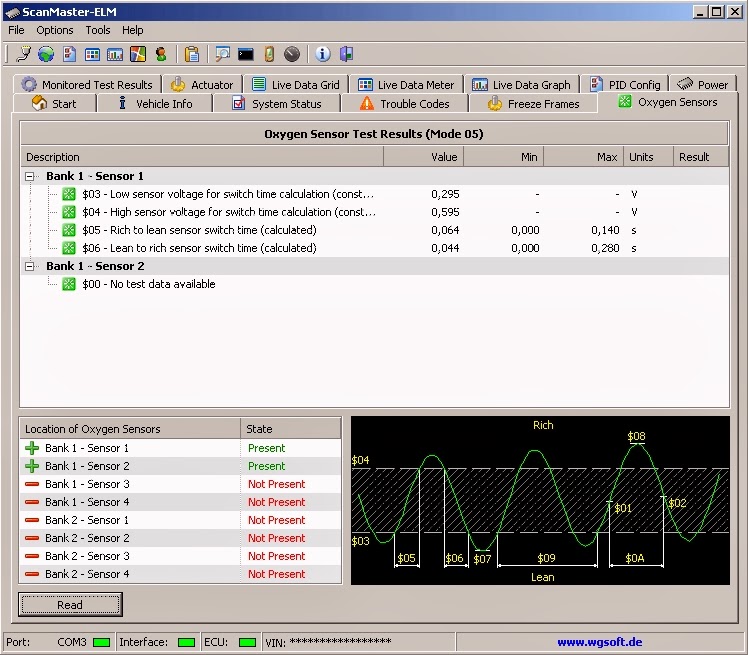Open the Options menu

(x=55, y=30)
